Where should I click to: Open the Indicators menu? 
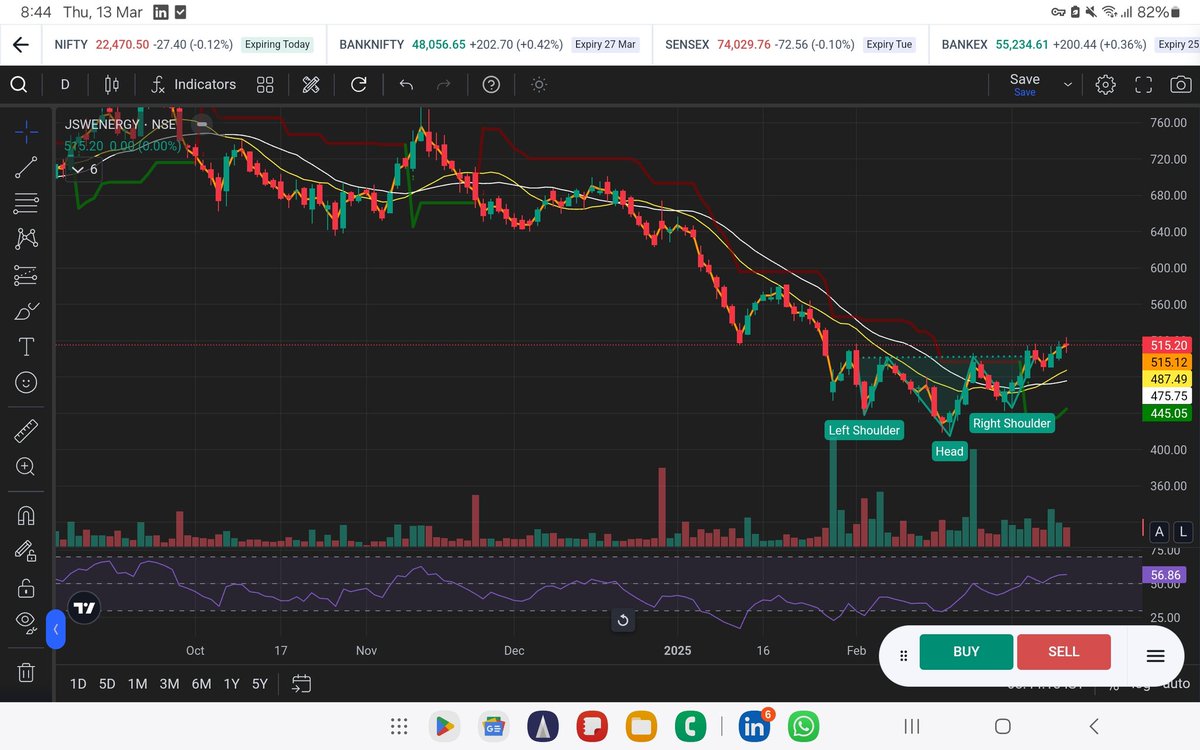point(193,85)
